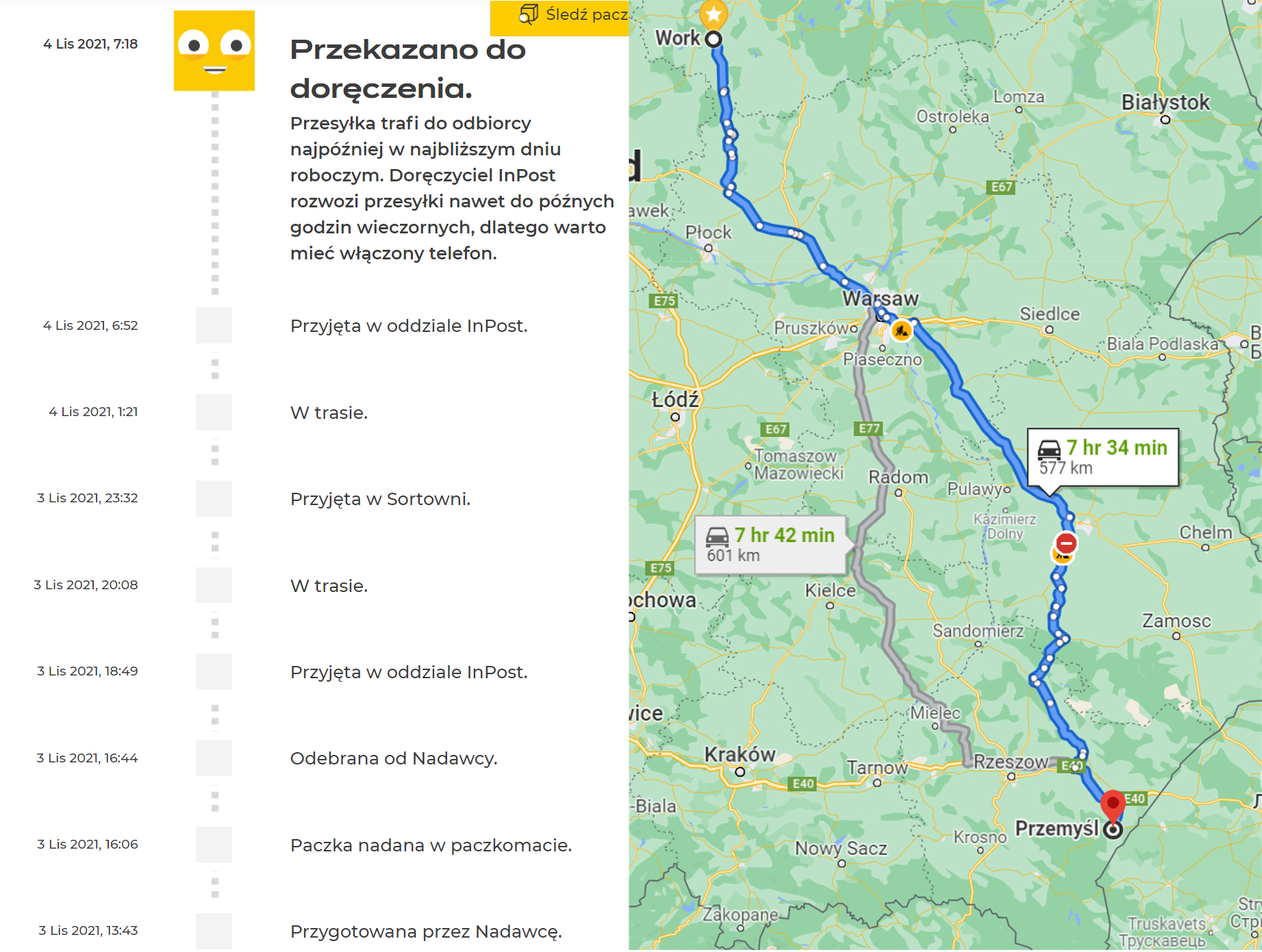Click the Zamosc city label
Image resolution: width=1262 pixels, height=952 pixels.
(1176, 621)
